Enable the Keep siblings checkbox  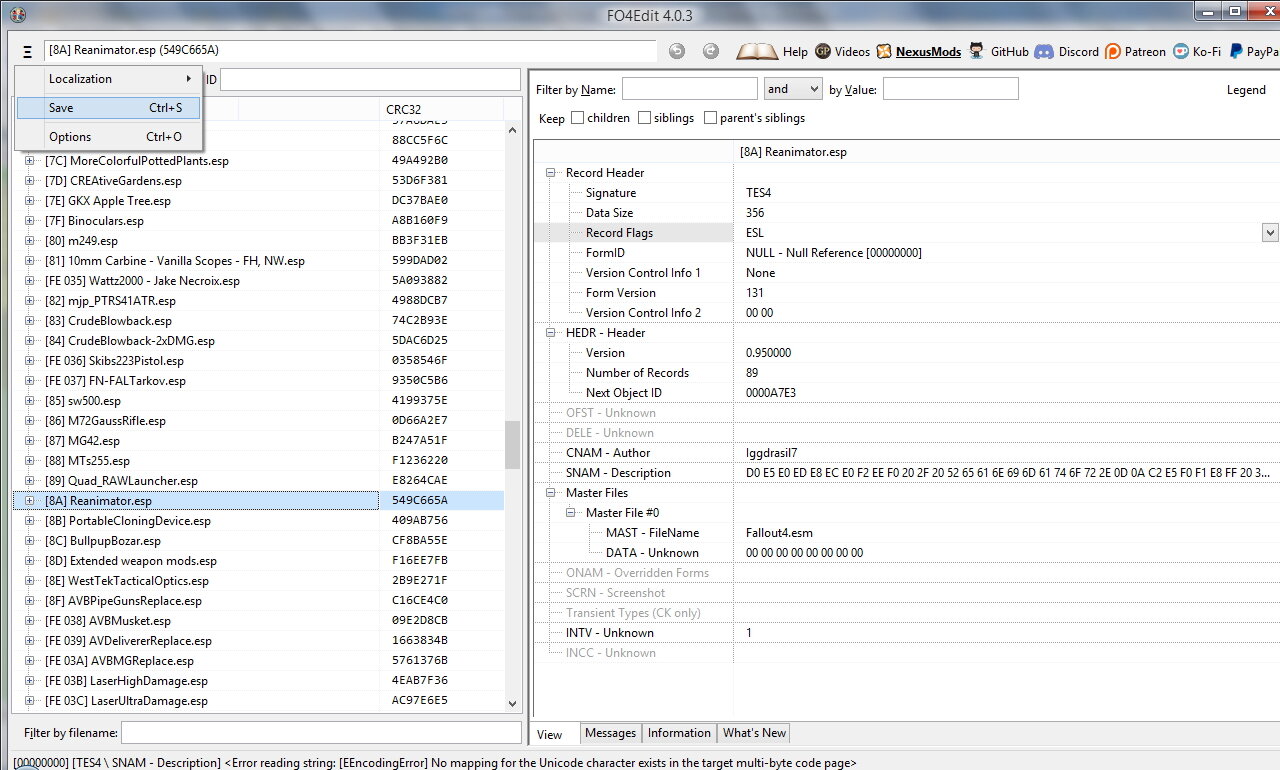coord(644,118)
